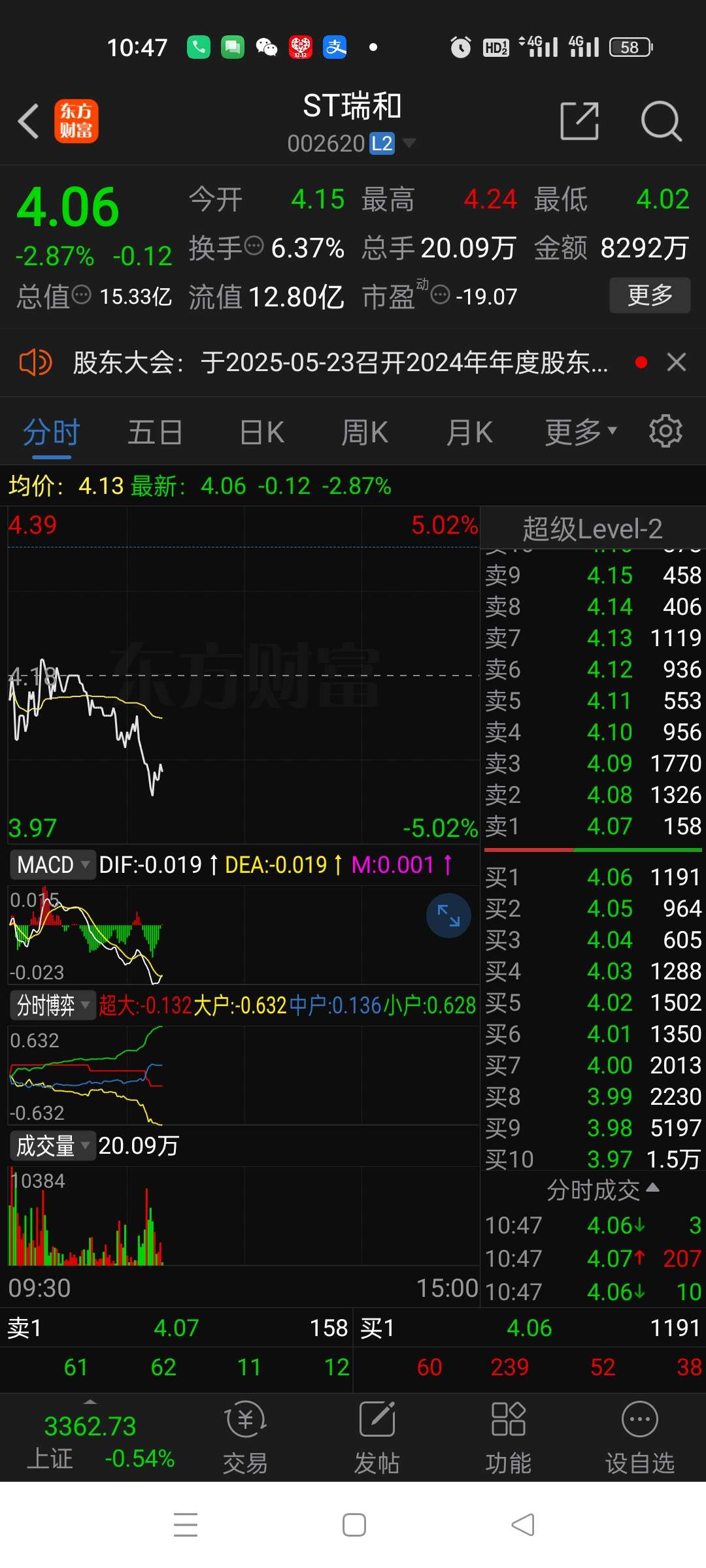Open the 发帖 post icon
The width and height of the screenshot is (706, 1568).
[377, 1439]
